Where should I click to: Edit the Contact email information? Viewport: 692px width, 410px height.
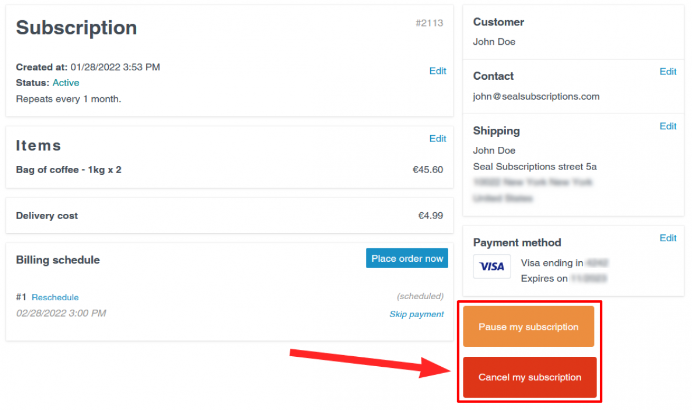668,71
